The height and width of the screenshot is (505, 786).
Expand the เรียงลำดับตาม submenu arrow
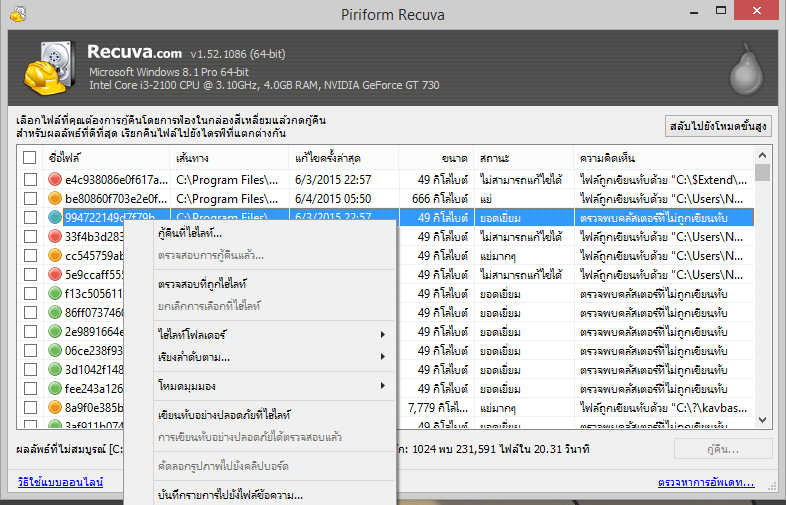382,357
